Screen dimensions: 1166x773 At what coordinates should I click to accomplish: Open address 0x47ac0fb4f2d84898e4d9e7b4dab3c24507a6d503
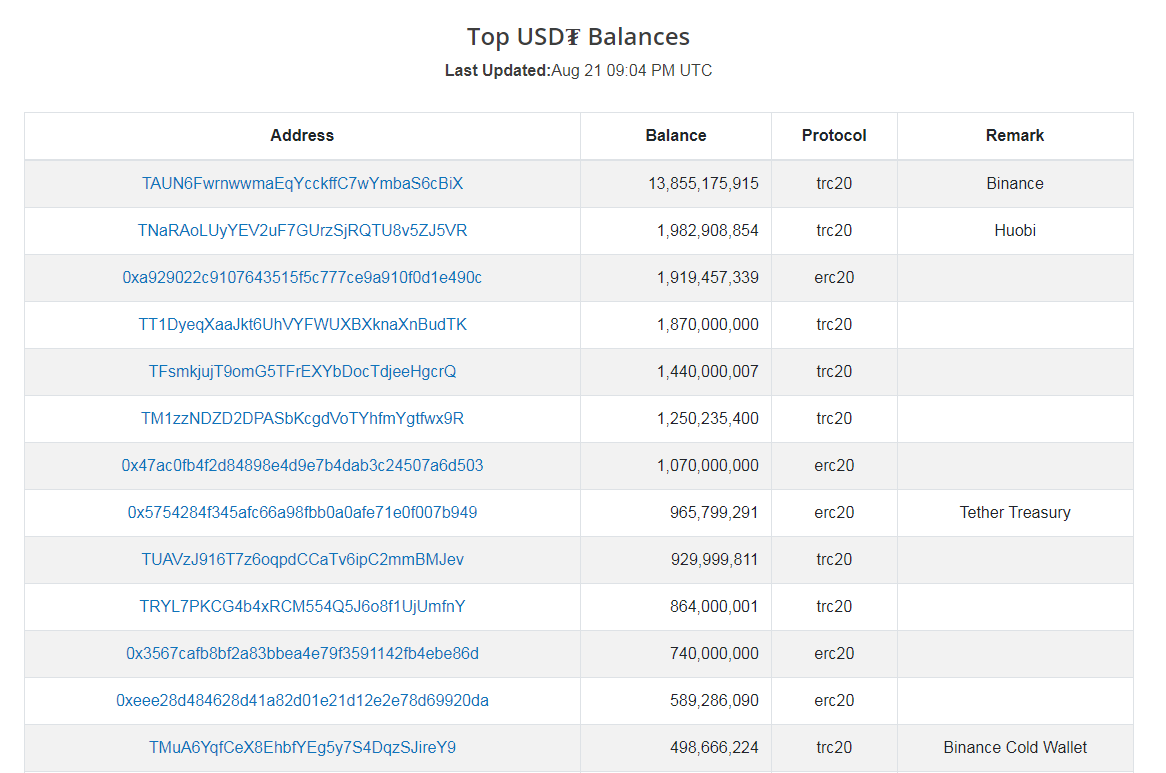[302, 465]
